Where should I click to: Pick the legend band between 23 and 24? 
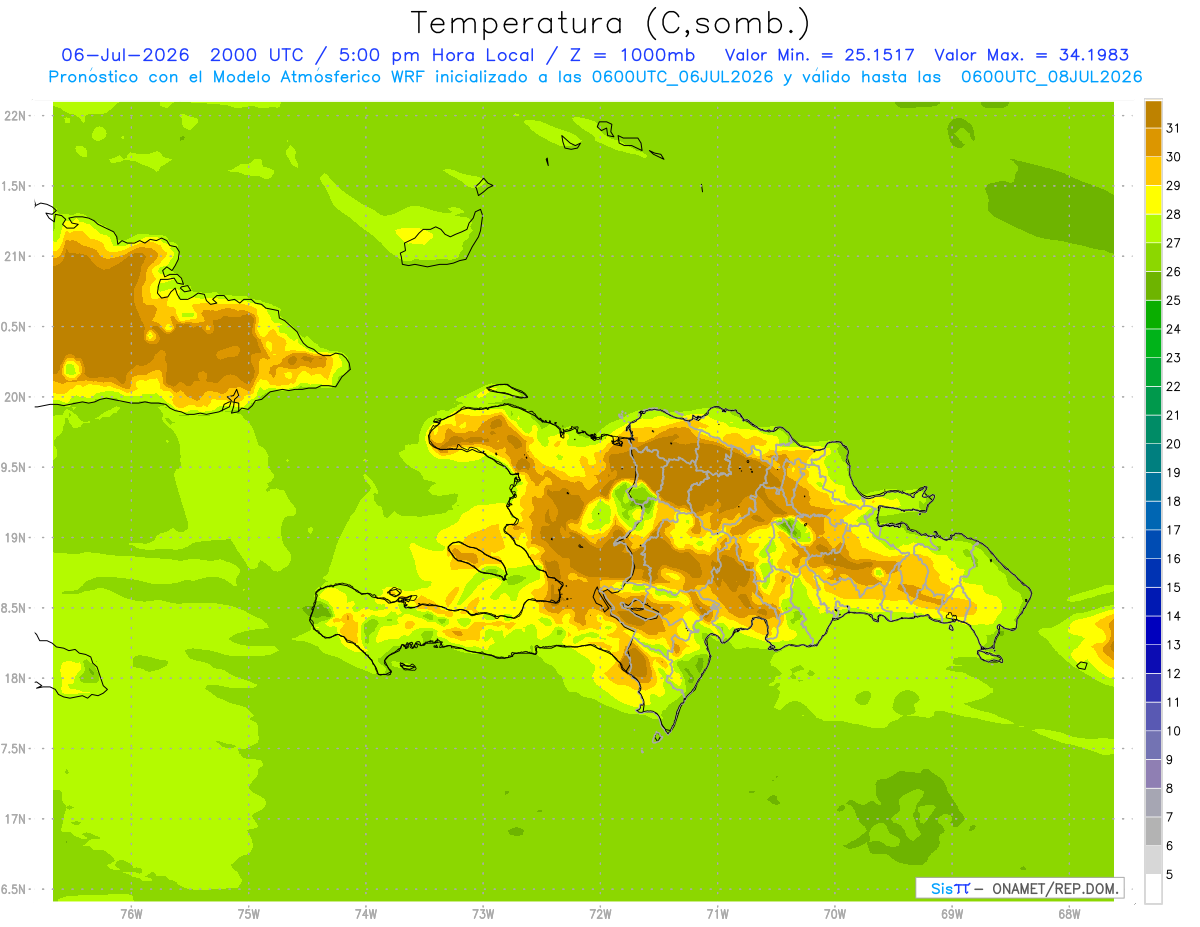point(1153,344)
